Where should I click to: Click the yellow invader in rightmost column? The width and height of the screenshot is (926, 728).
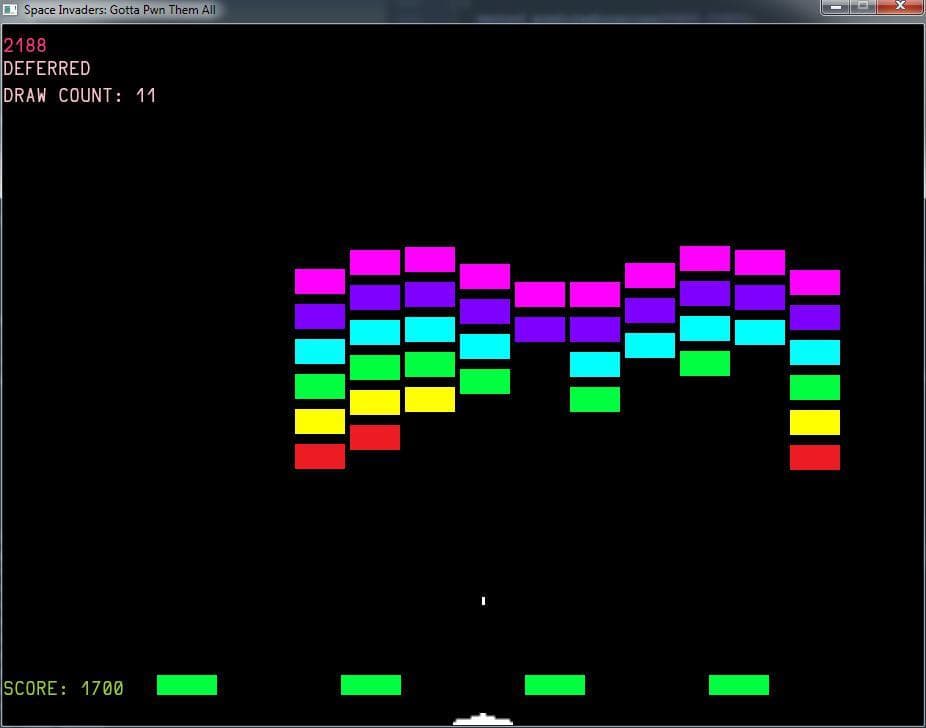[814, 423]
